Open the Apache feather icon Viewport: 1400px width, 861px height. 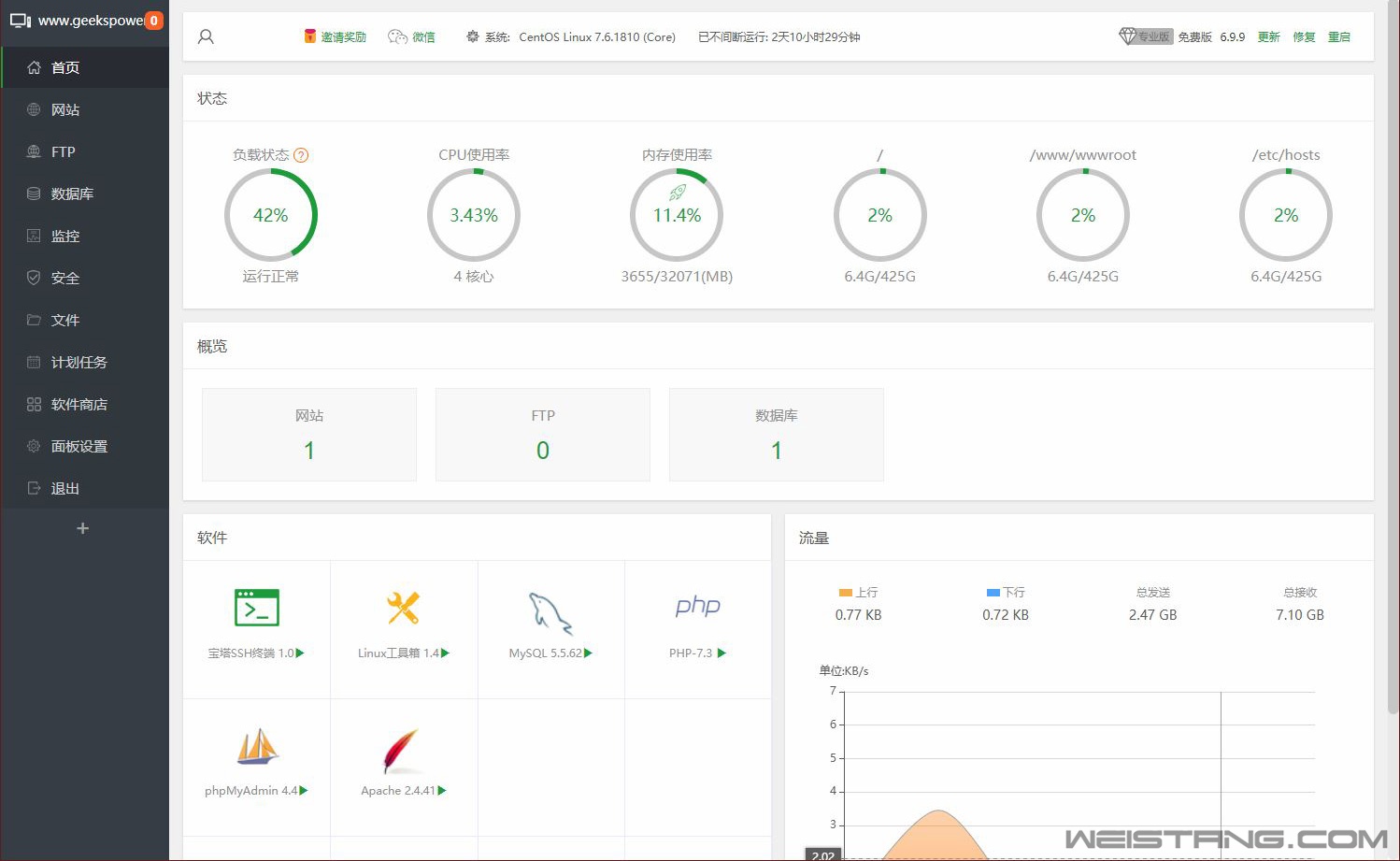[x=403, y=750]
